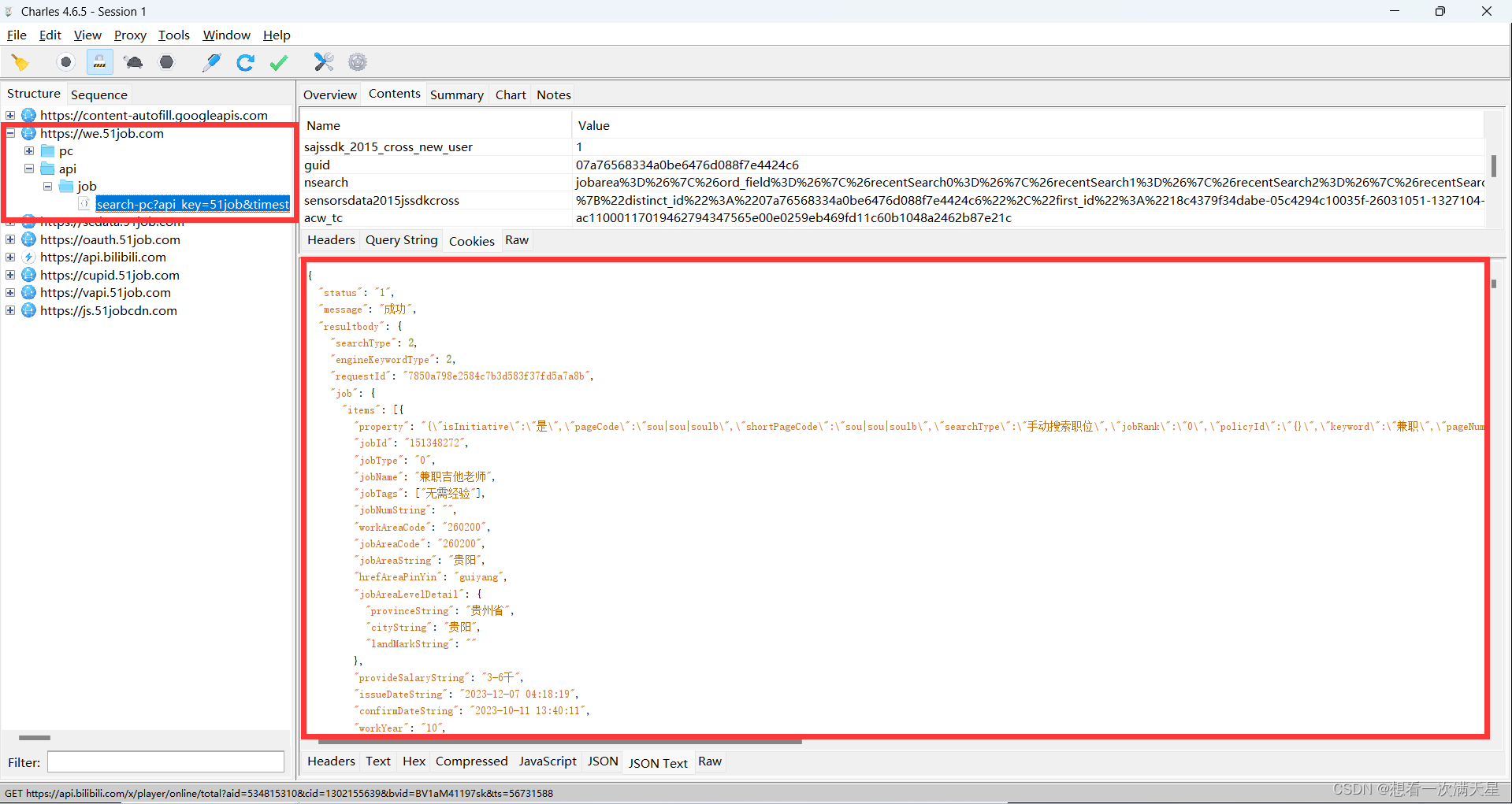
Task: Click globe icon for we.51job.com
Action: (x=28, y=133)
